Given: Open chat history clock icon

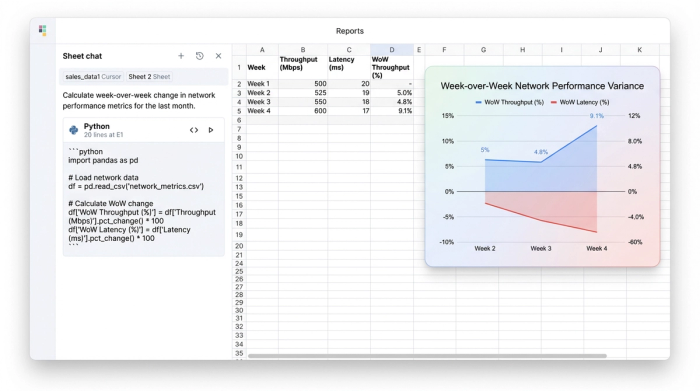Looking at the screenshot, I should point(200,56).
